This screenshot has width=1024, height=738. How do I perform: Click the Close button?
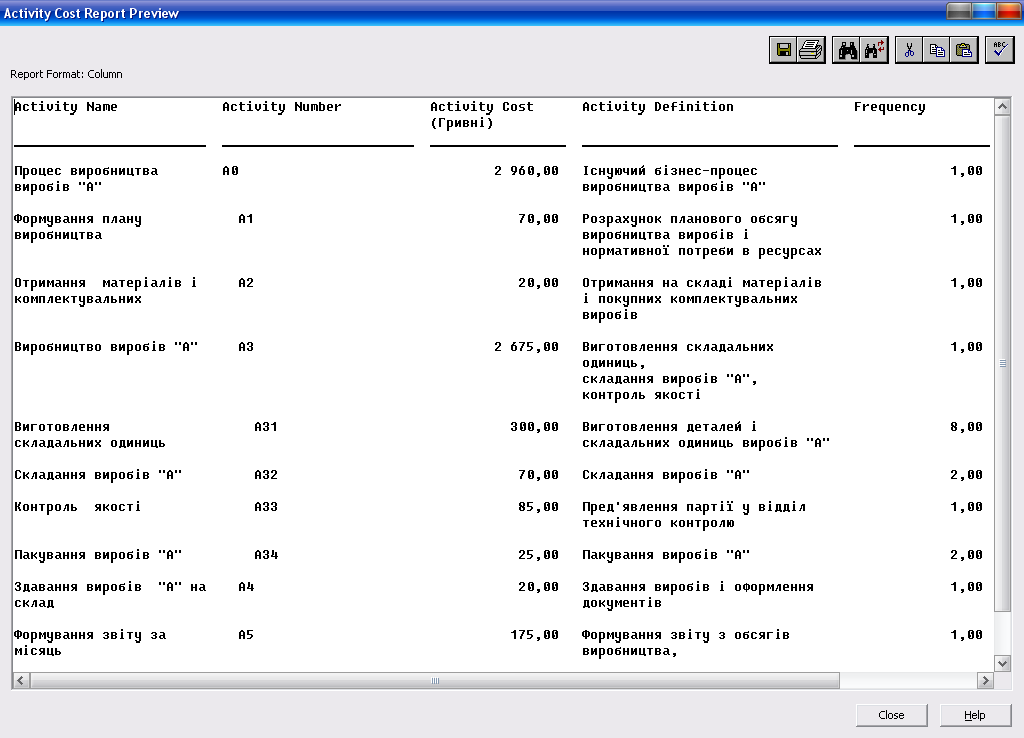pyautogui.click(x=891, y=715)
